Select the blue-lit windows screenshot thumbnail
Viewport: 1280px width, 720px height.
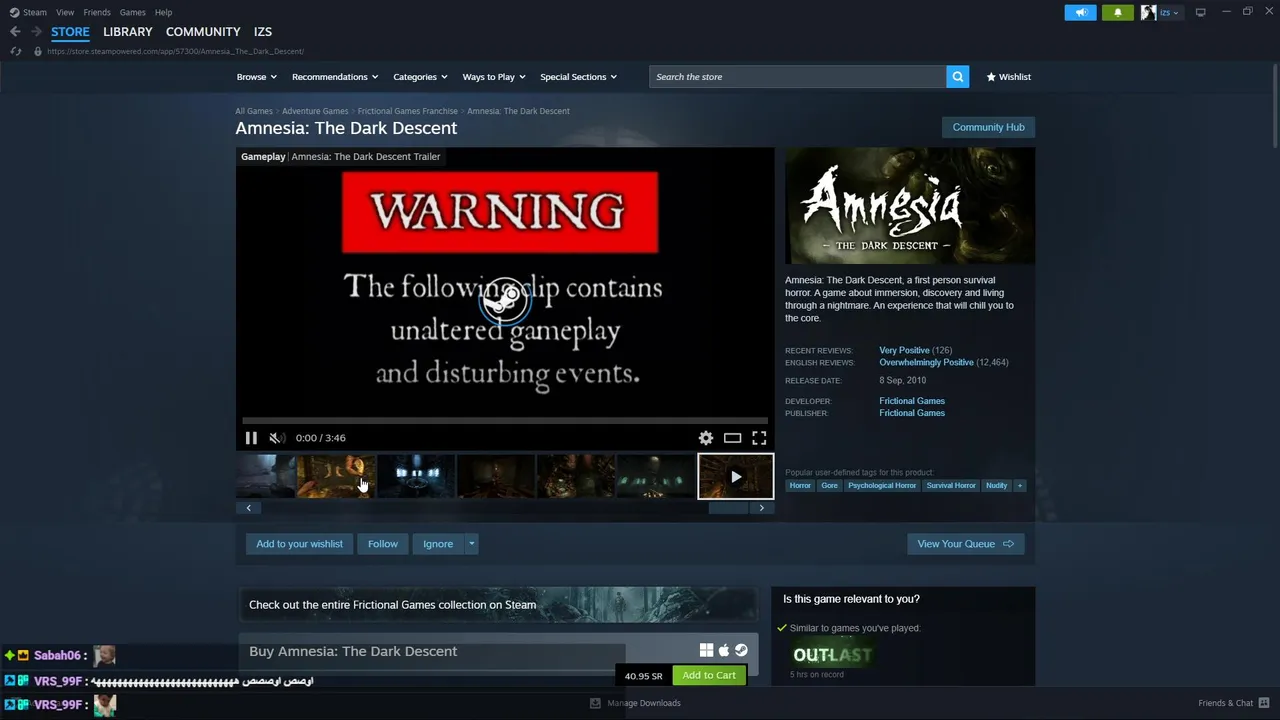point(416,476)
